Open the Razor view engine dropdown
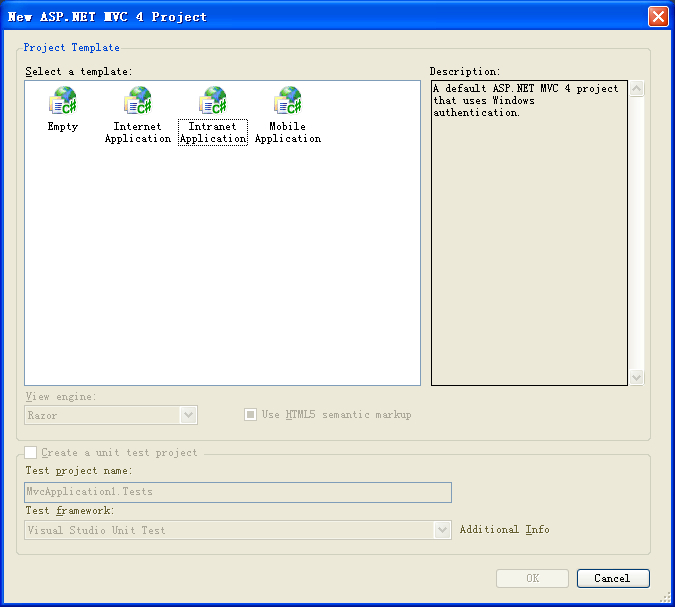This screenshot has width=675, height=607. coord(188,415)
